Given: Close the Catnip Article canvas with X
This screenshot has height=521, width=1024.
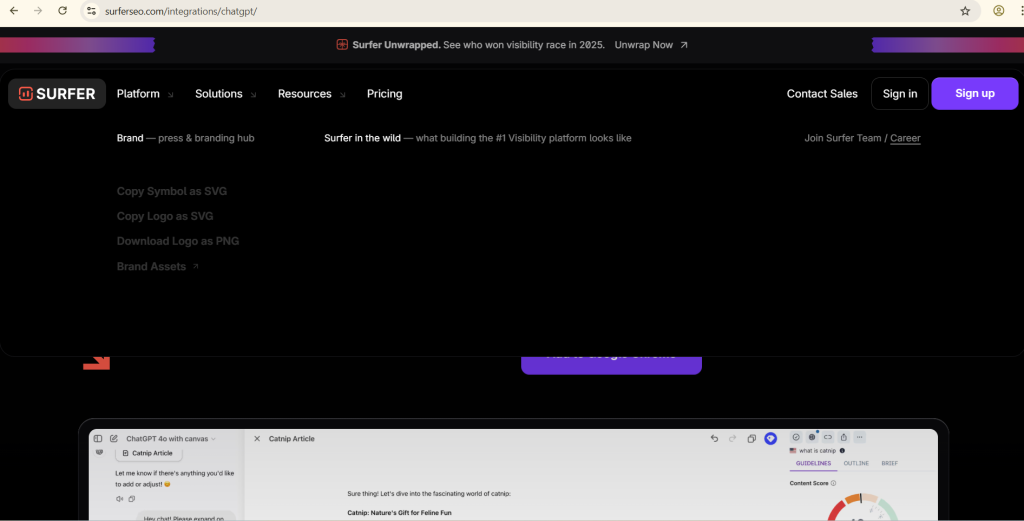Looking at the screenshot, I should pos(257,438).
